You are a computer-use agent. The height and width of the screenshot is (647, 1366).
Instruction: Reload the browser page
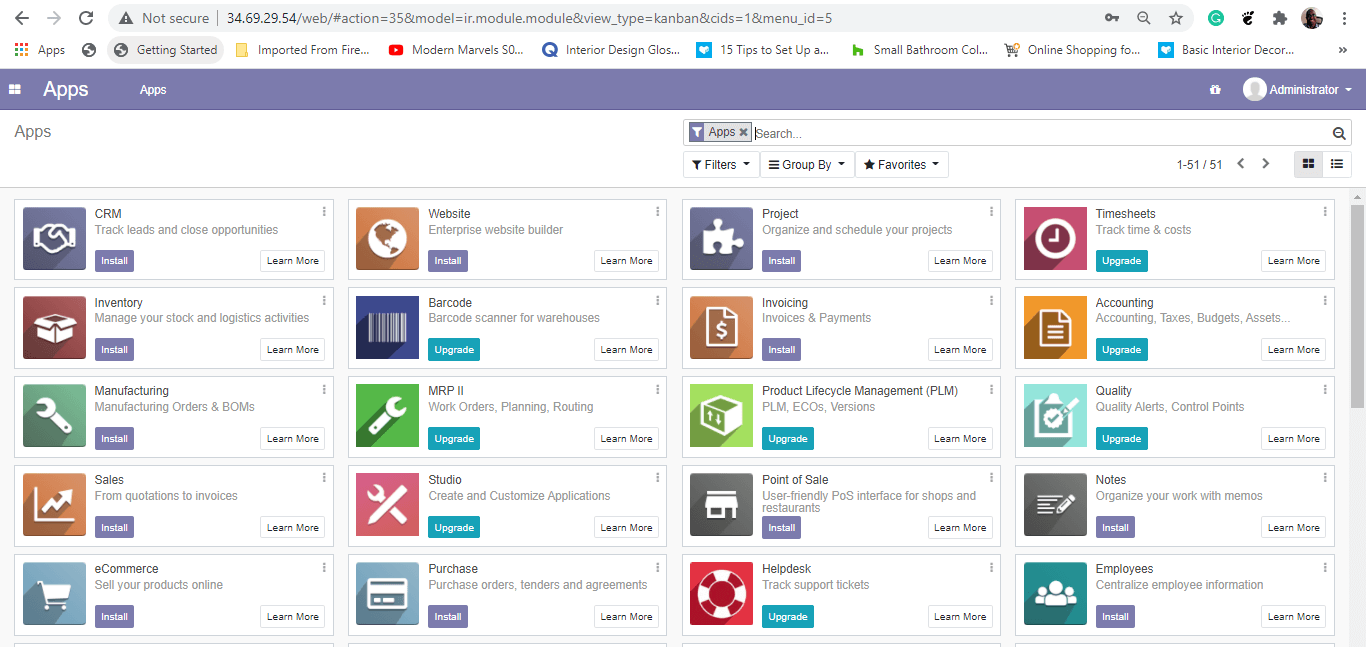(86, 18)
